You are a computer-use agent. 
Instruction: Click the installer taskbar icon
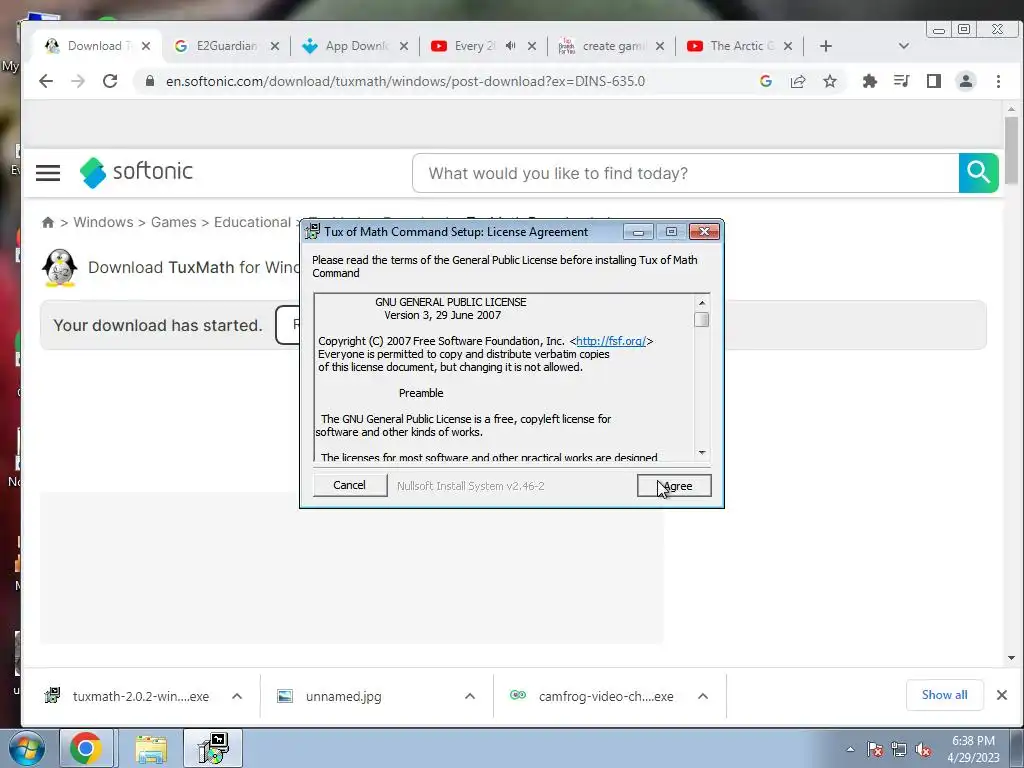click(213, 748)
